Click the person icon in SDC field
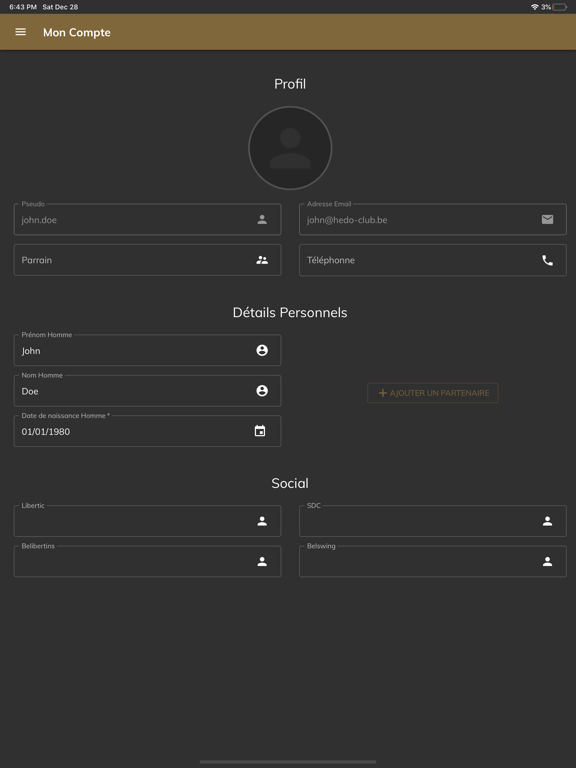 (x=548, y=521)
